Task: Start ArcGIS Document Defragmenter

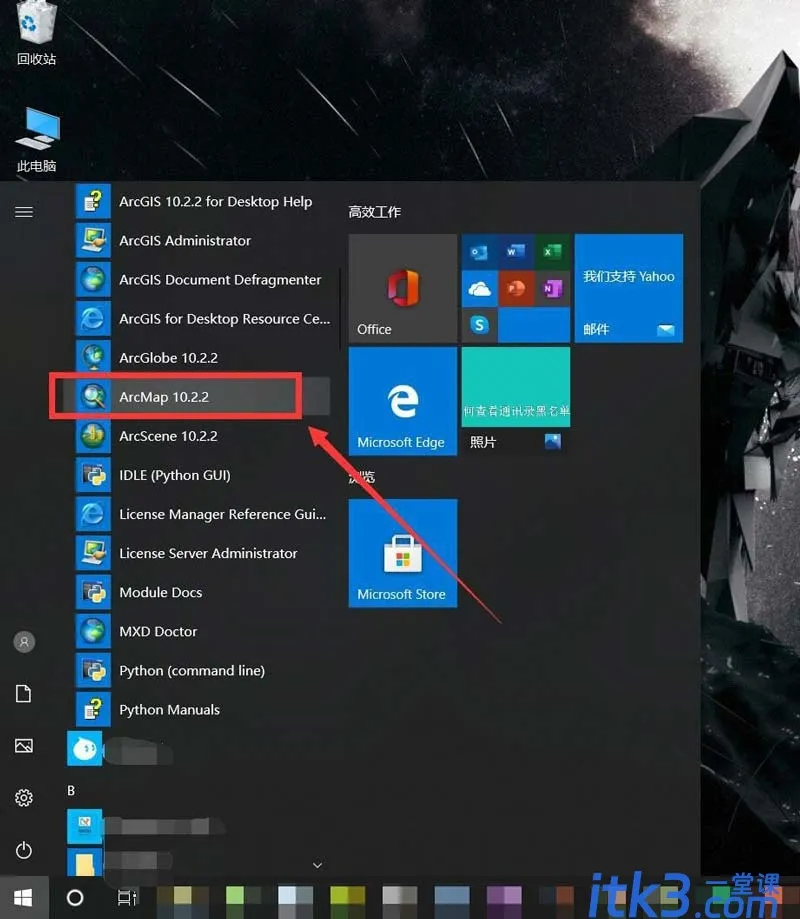Action: [x=202, y=280]
